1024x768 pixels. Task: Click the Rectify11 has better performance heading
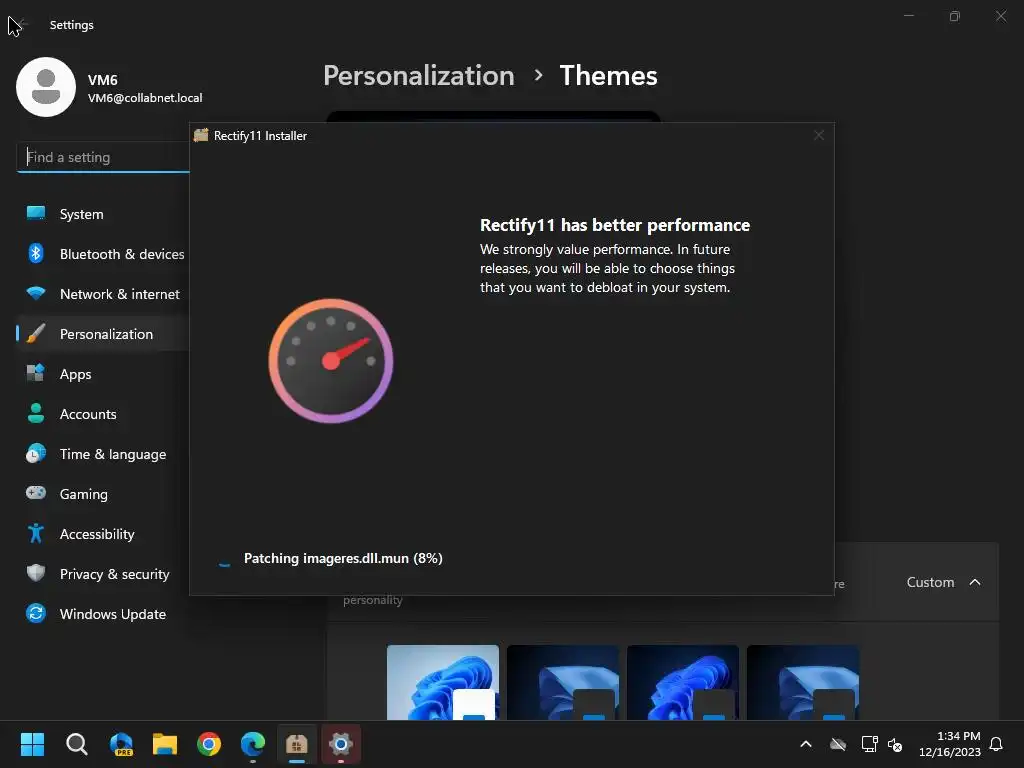pyautogui.click(x=615, y=225)
